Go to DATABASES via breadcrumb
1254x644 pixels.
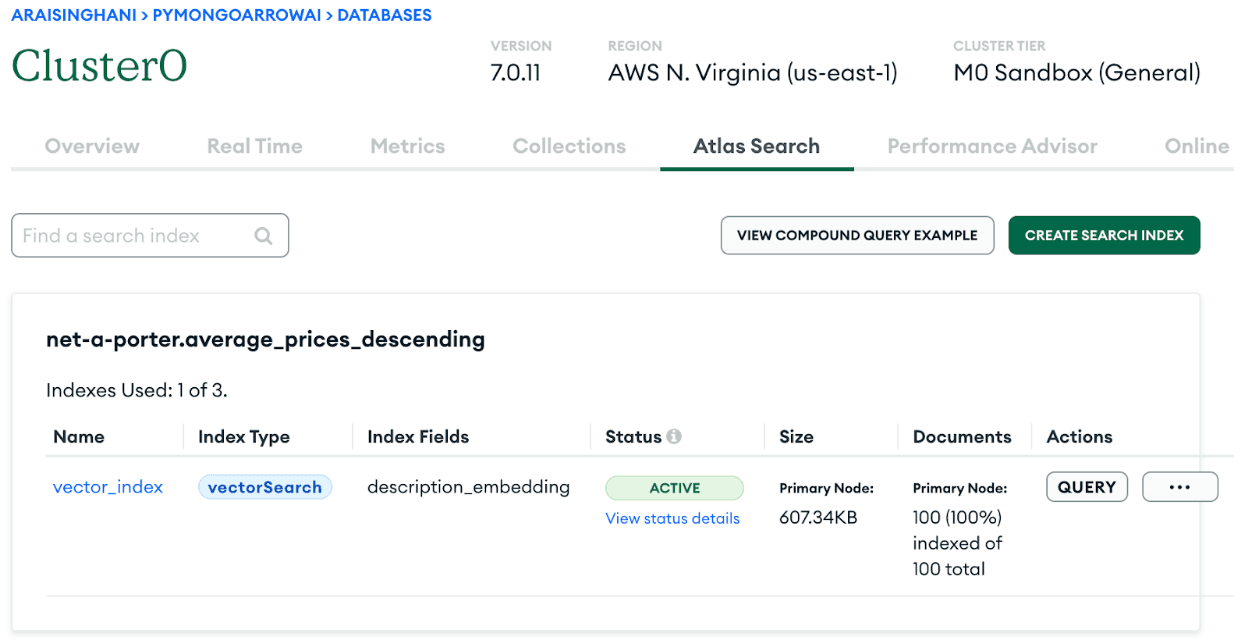[385, 14]
